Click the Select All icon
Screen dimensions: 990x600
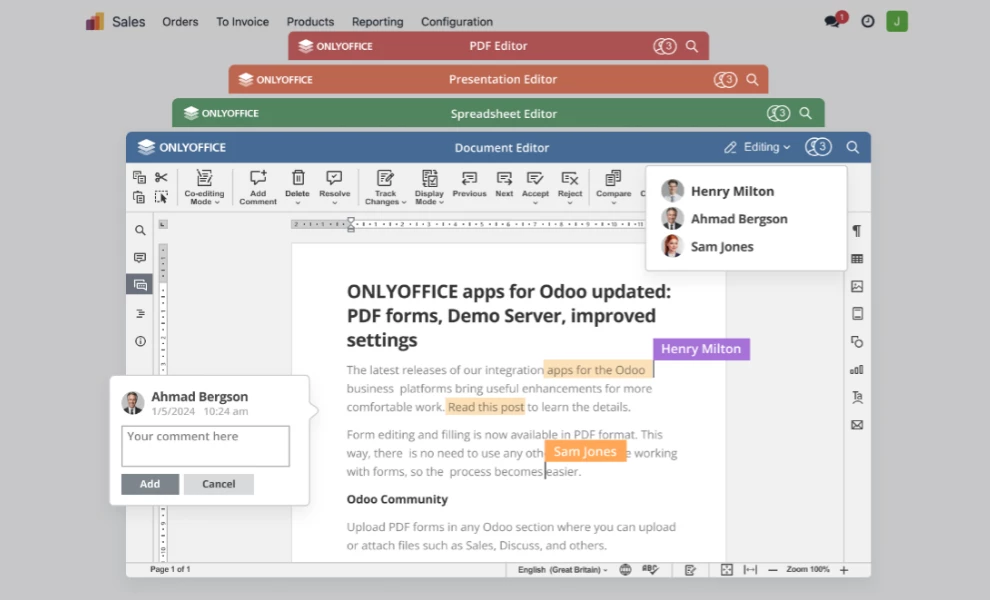click(161, 197)
